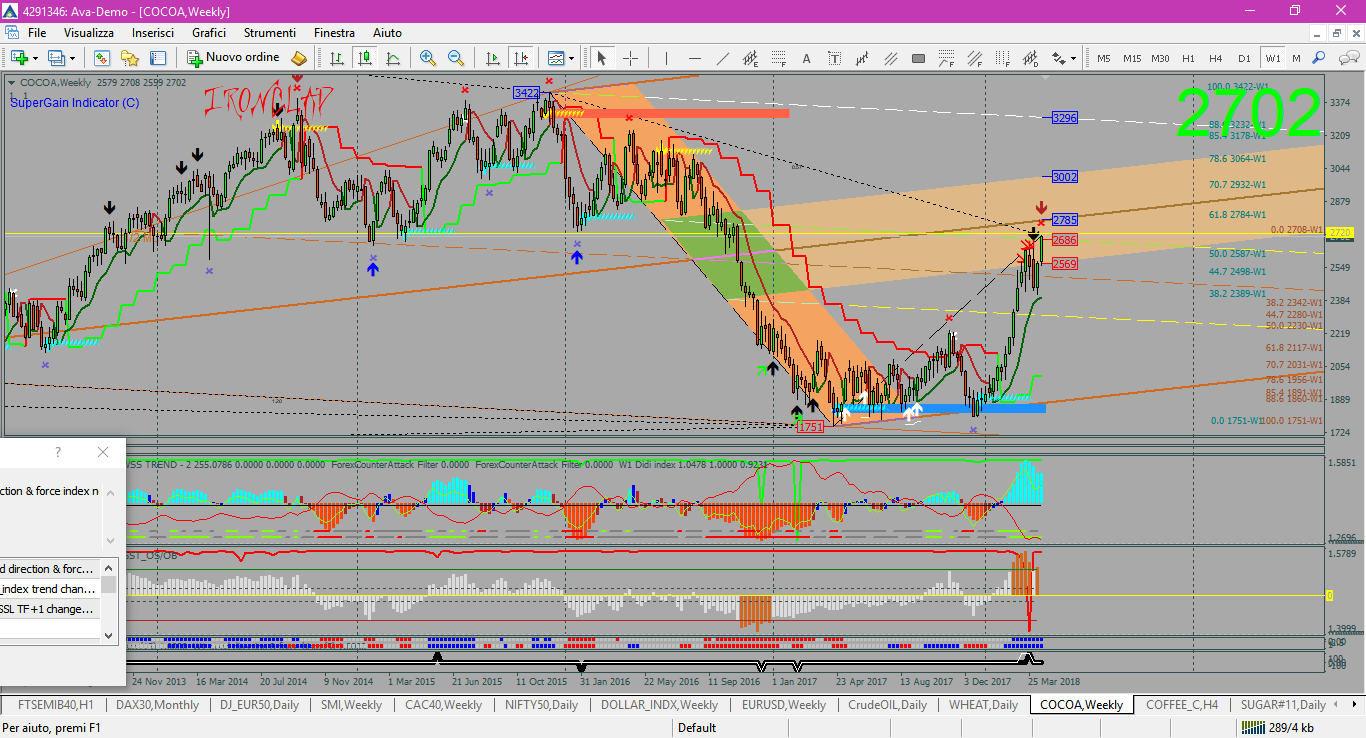The width and height of the screenshot is (1366, 738).
Task: Open the File menu
Action: coord(37,33)
